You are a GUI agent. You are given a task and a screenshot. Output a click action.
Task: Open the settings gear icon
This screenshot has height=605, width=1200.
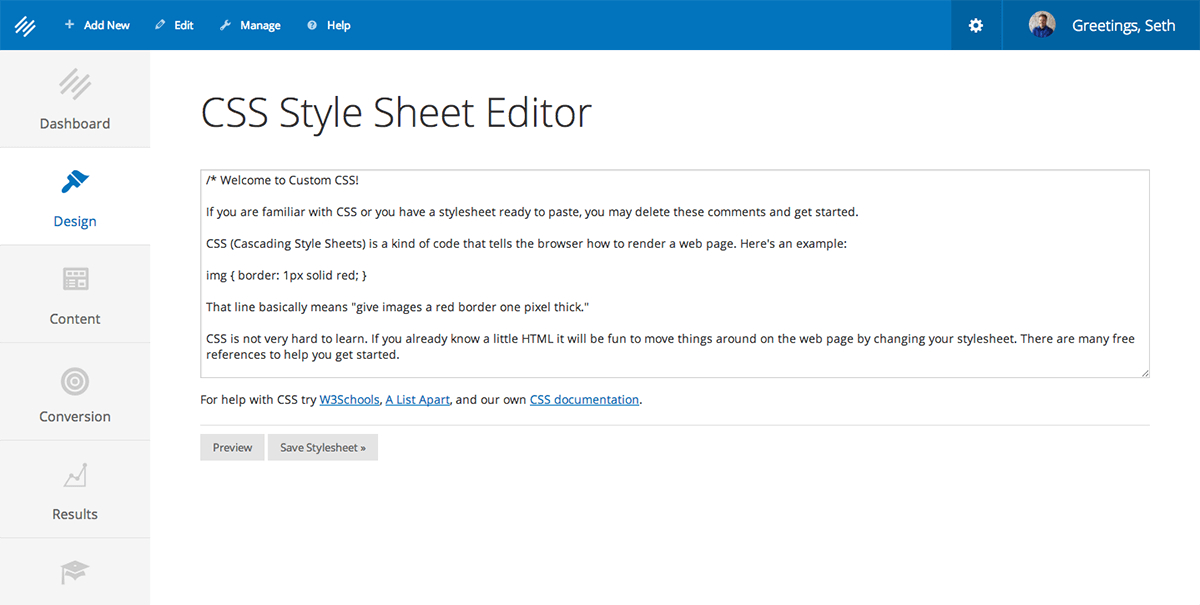976,25
